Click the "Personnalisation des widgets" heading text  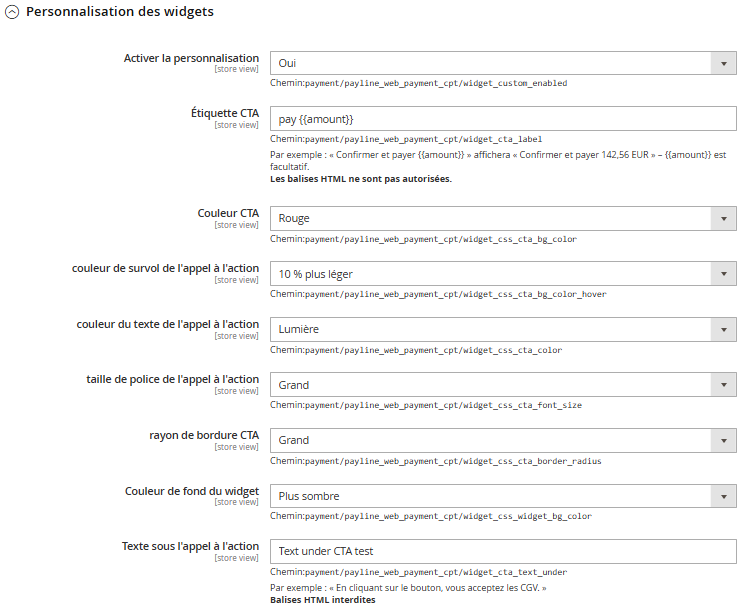point(119,12)
